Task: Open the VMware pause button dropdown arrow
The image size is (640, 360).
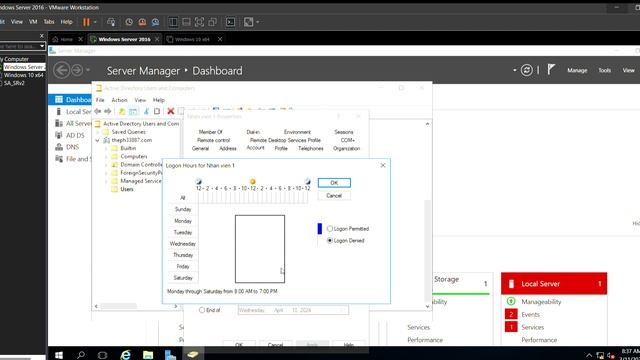Action: click(x=95, y=22)
